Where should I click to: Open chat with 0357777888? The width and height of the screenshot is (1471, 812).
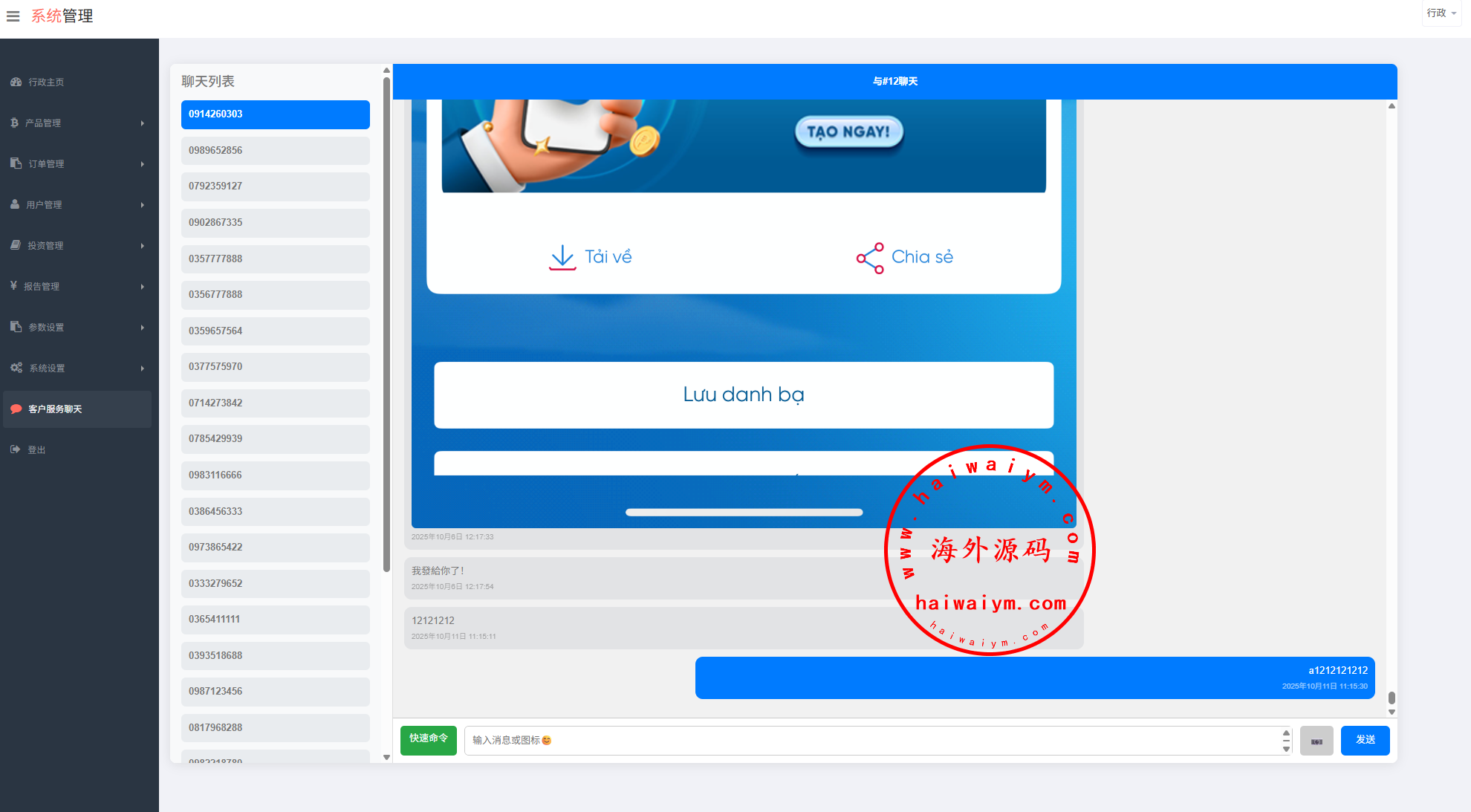tap(275, 259)
